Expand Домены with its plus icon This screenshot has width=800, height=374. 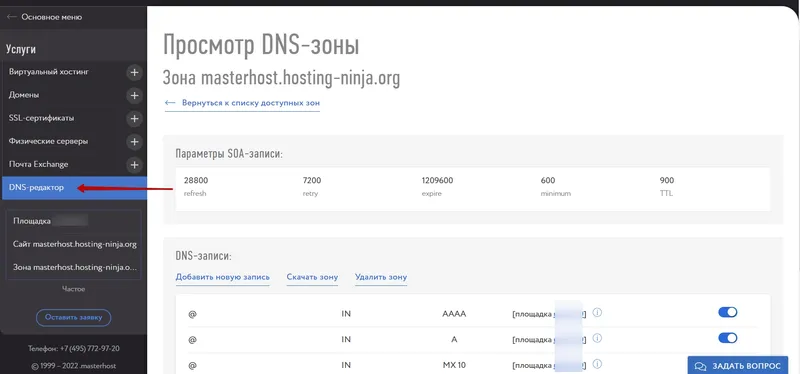[134, 95]
